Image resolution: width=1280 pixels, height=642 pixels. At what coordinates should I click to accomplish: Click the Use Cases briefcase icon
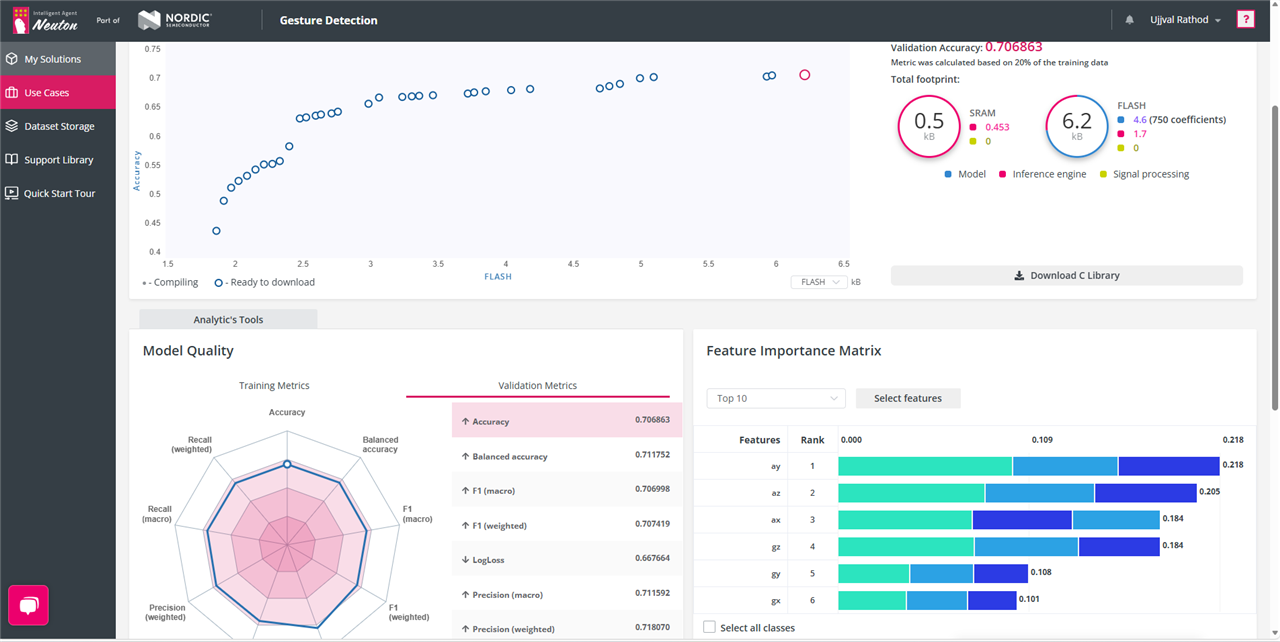tap(12, 93)
